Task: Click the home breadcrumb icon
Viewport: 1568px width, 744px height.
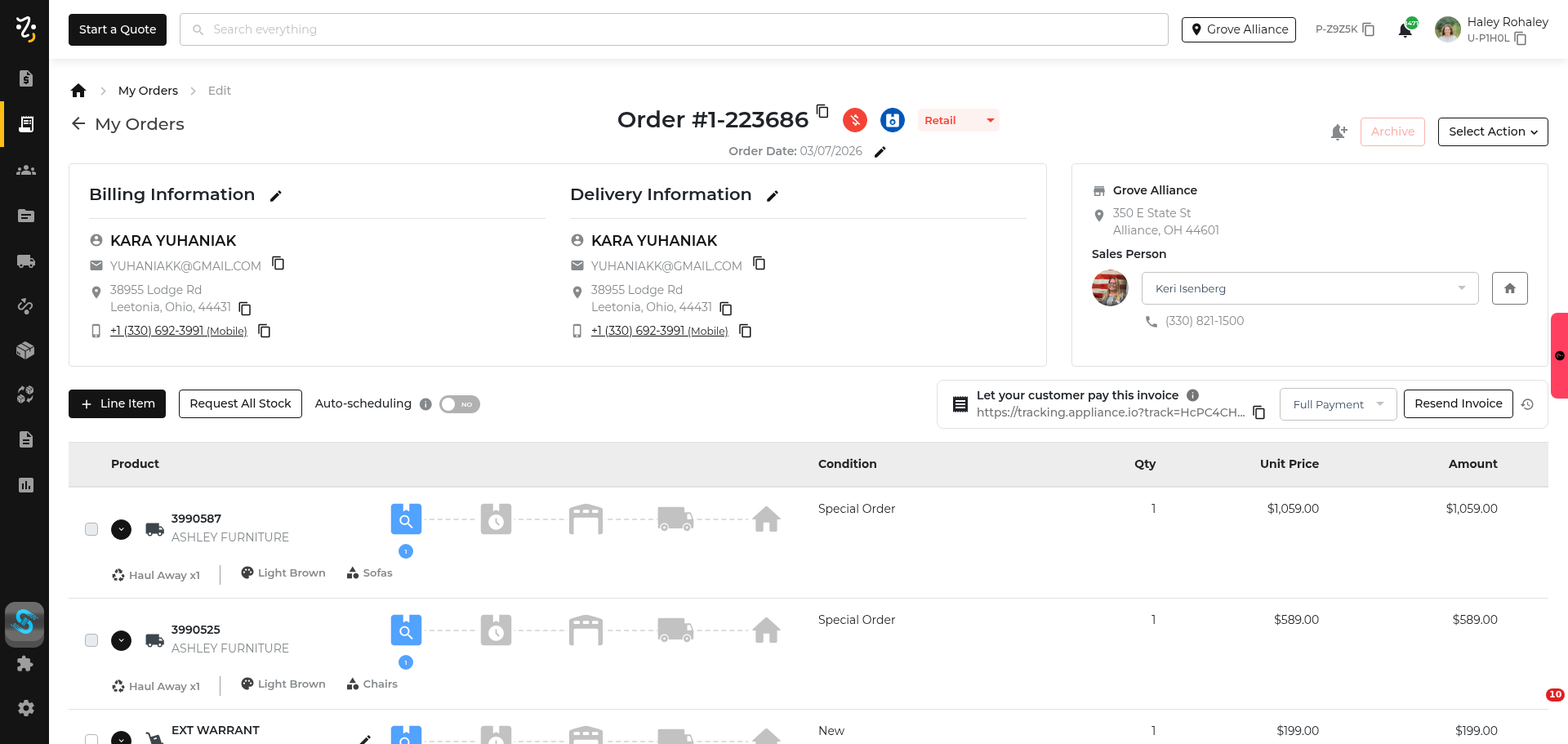Action: (x=78, y=91)
